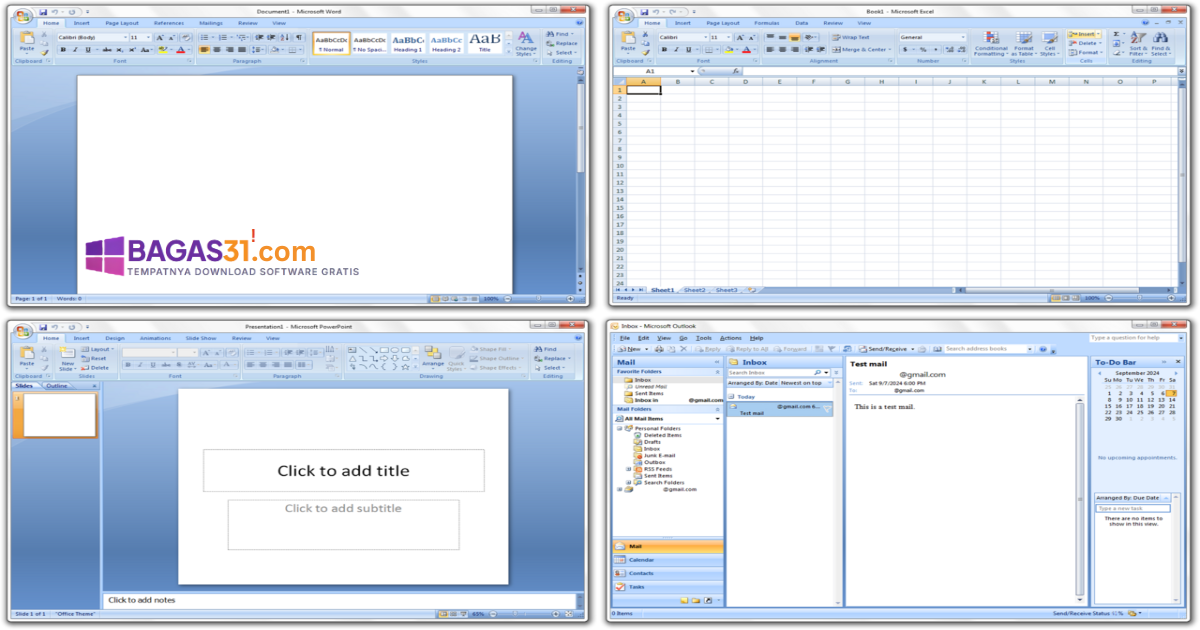Click Conditional Formatting in Excel

coord(991,44)
